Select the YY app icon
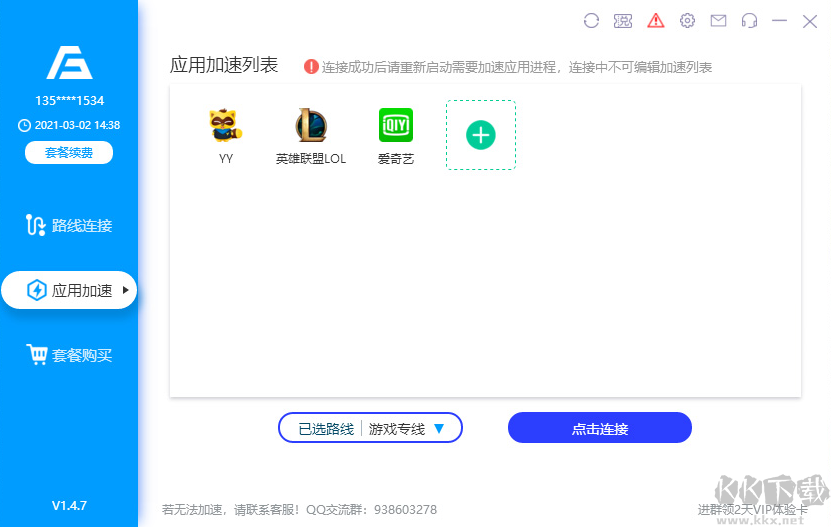This screenshot has height=527, width=831. coord(226,126)
